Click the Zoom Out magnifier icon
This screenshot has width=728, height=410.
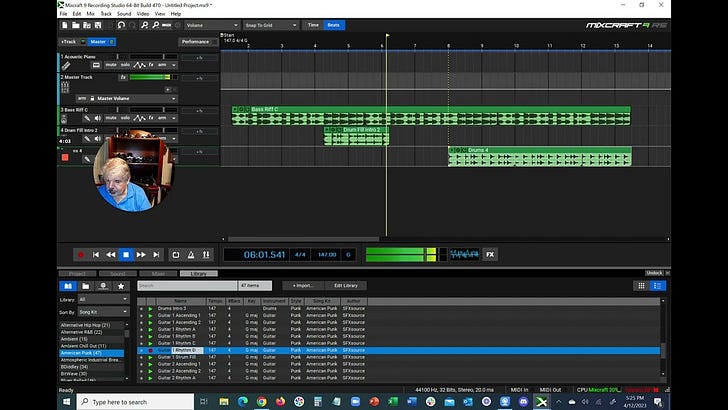156,25
